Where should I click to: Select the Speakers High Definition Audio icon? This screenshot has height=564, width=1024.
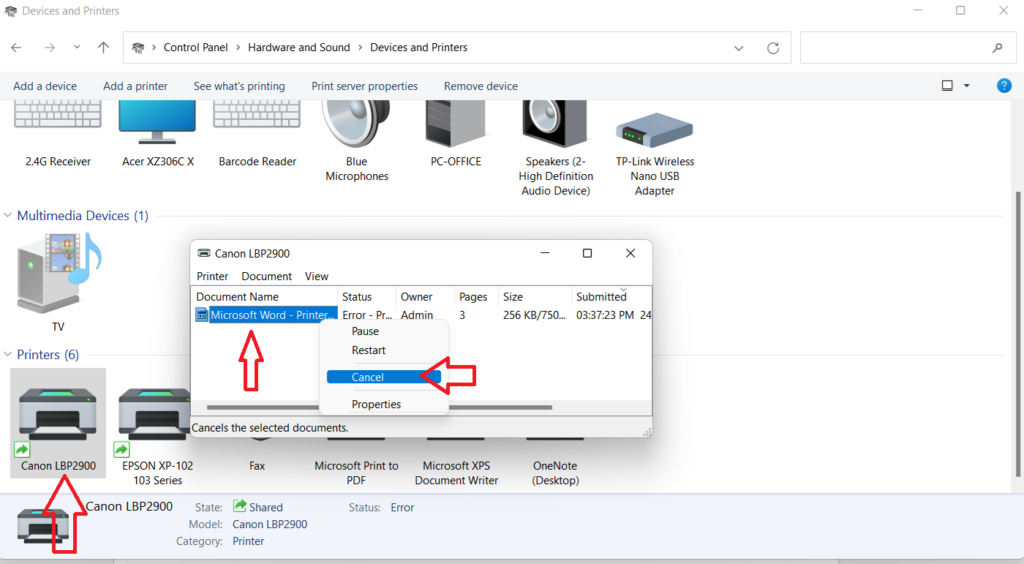(554, 124)
